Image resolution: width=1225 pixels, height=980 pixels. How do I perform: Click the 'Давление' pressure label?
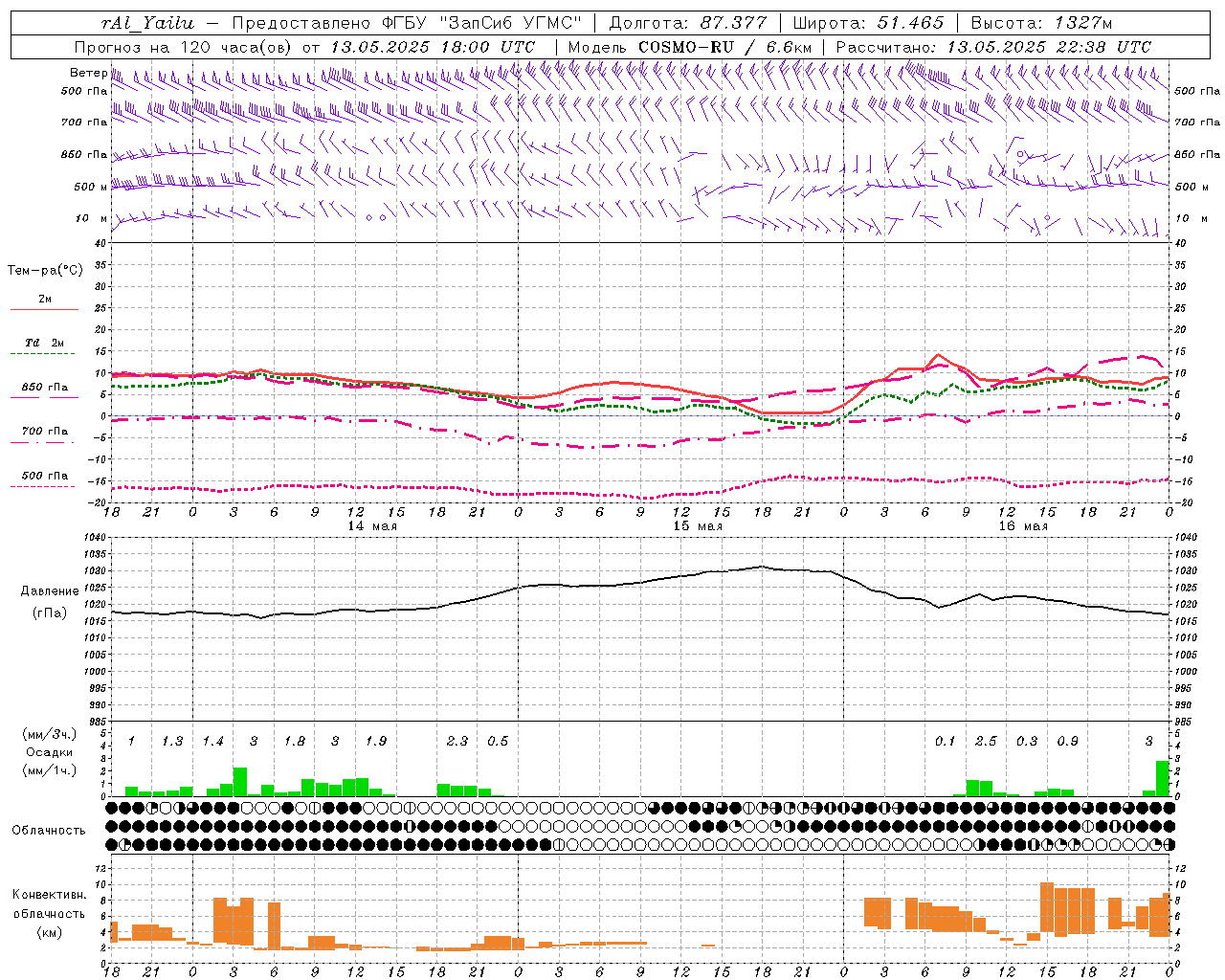coord(49,591)
